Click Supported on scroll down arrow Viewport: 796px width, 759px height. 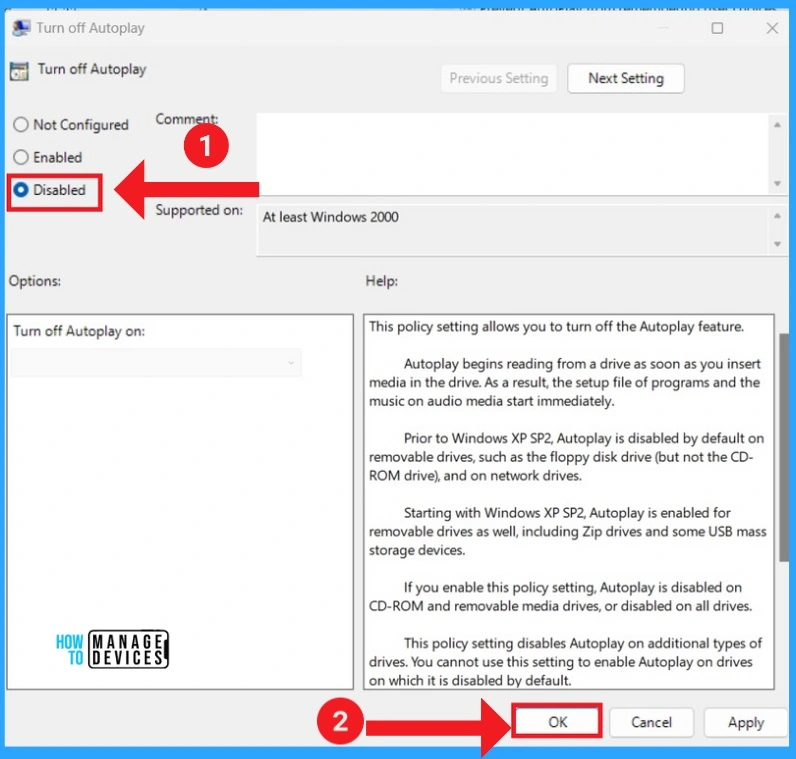(x=777, y=244)
